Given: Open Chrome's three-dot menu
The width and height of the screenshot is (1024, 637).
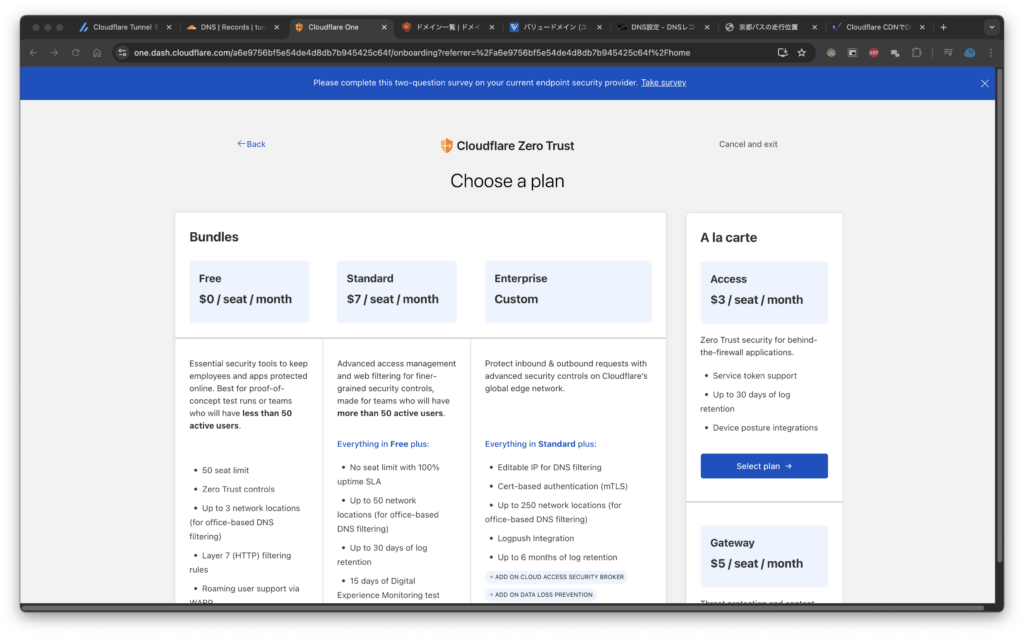Looking at the screenshot, I should pyautogui.click(x=991, y=53).
